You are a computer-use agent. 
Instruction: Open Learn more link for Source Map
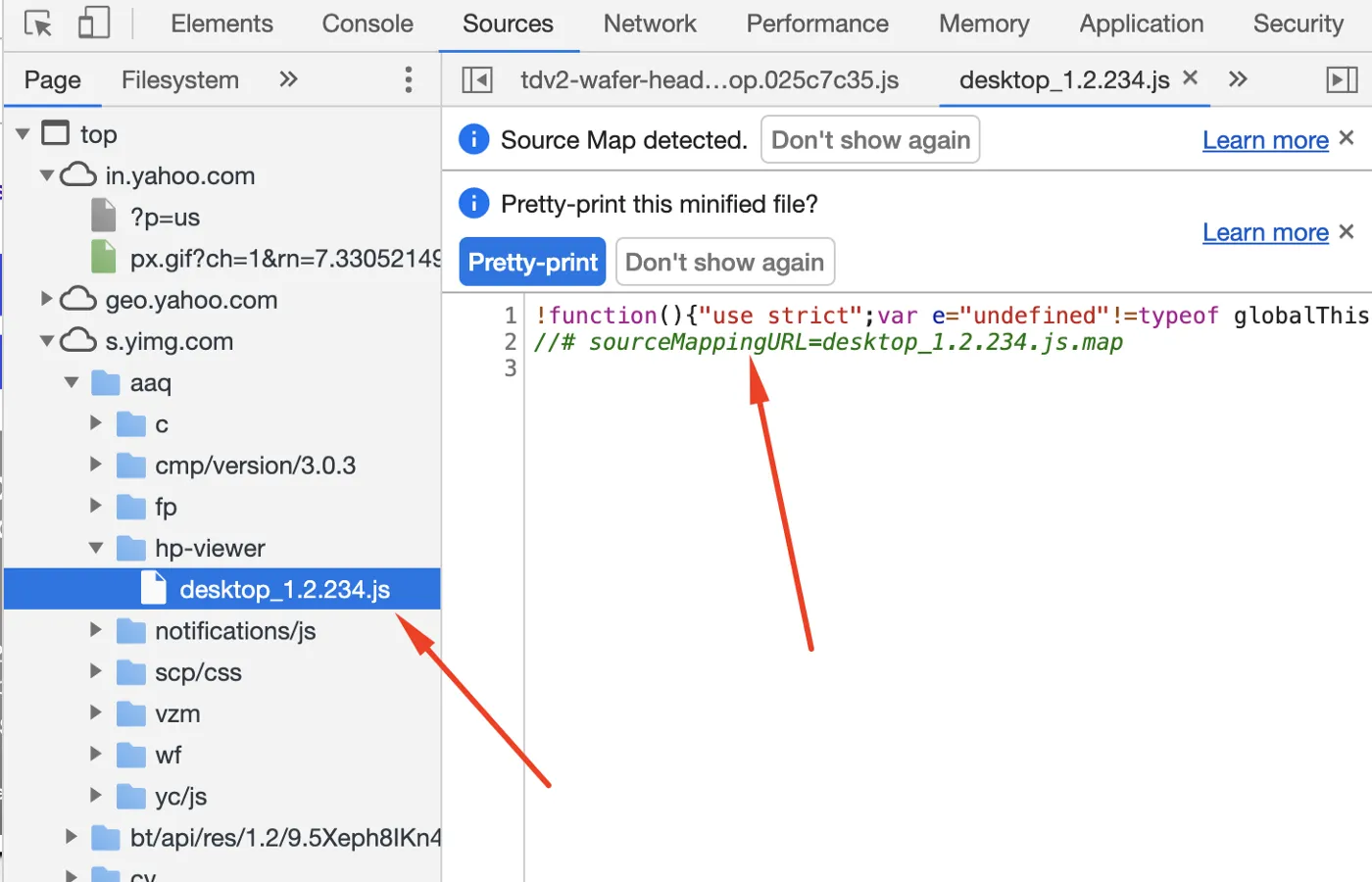coord(1265,140)
